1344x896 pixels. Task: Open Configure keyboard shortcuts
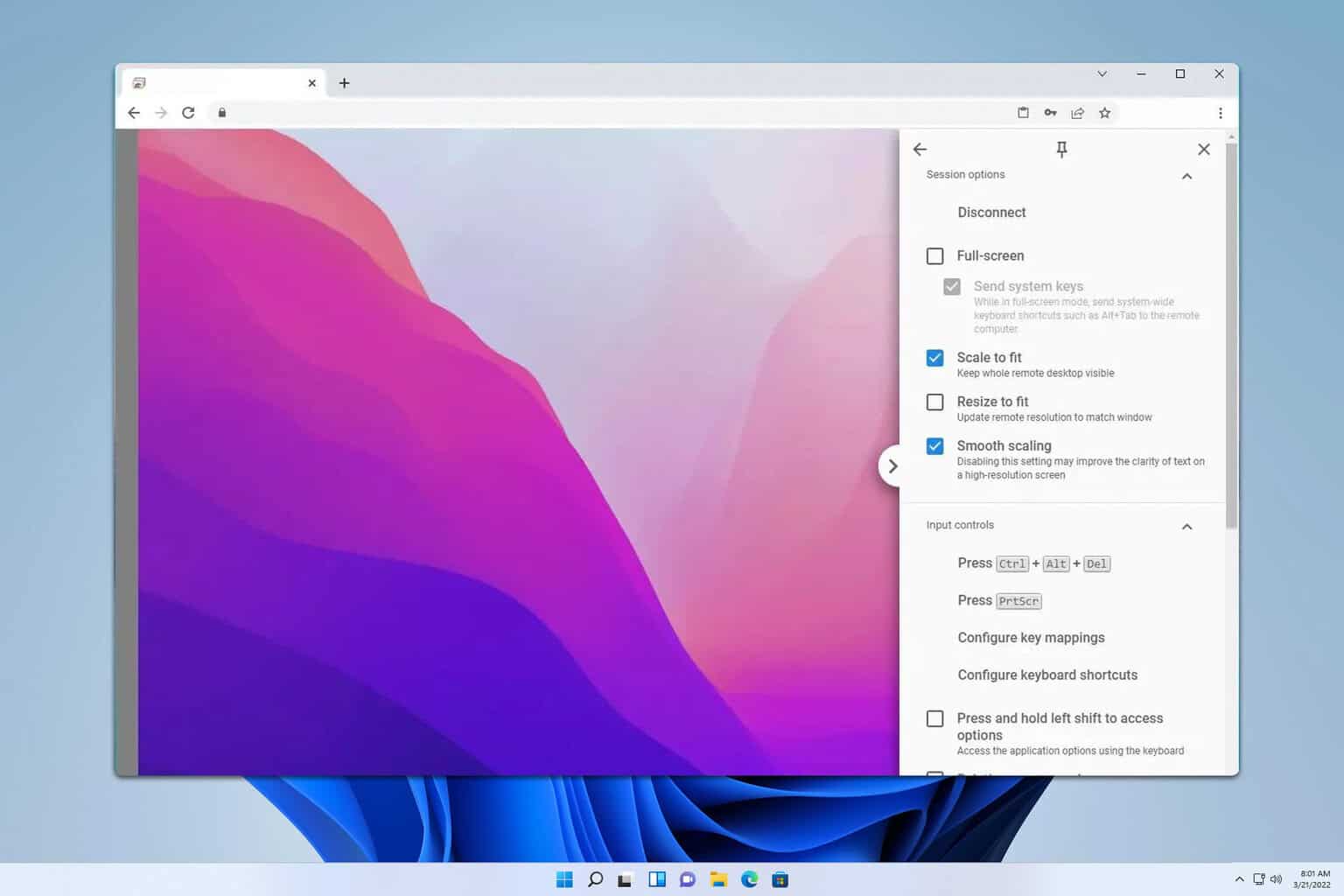click(1047, 675)
